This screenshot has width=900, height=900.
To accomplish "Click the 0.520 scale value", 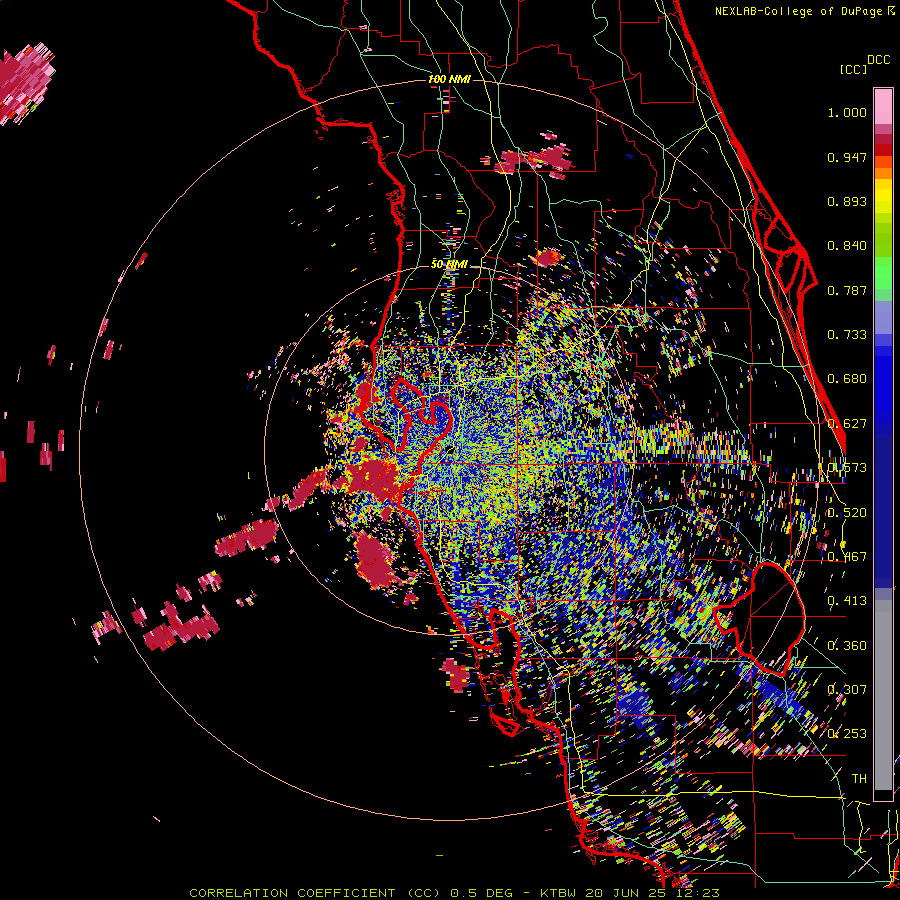I will tap(847, 513).
